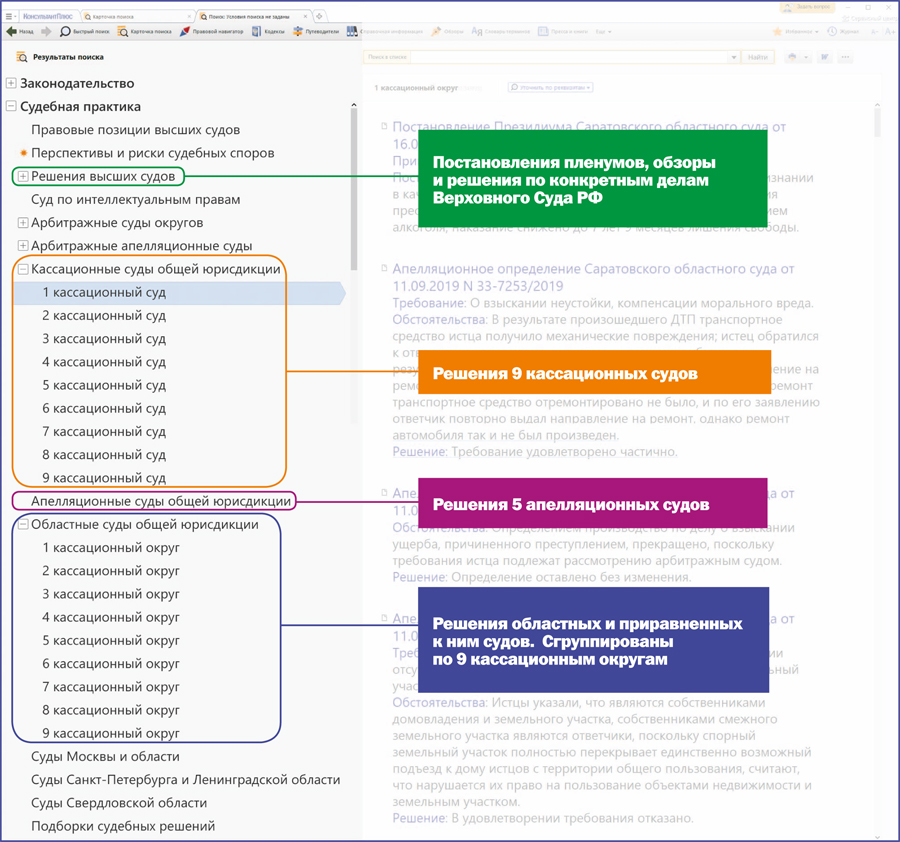Click the forward arrow icon in toolbar
Viewport: 900px width, 842px height.
tap(46, 32)
